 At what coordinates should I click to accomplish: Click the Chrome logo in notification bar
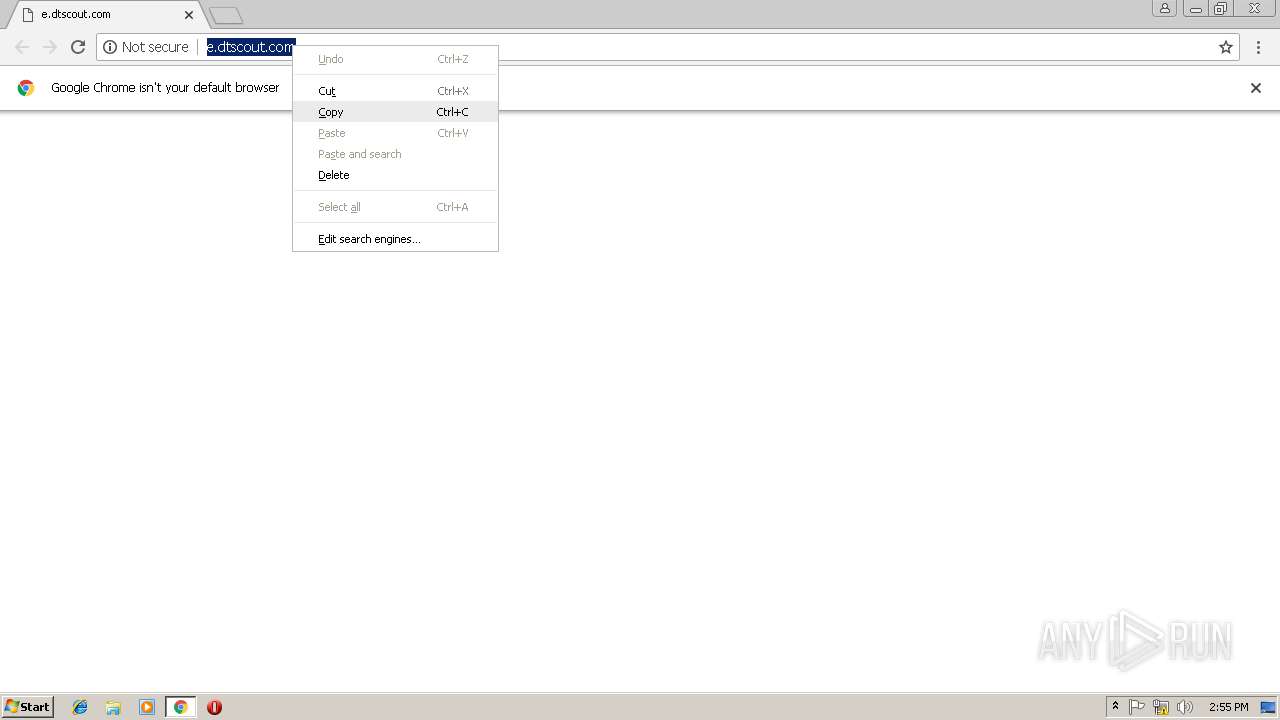pyautogui.click(x=26, y=88)
